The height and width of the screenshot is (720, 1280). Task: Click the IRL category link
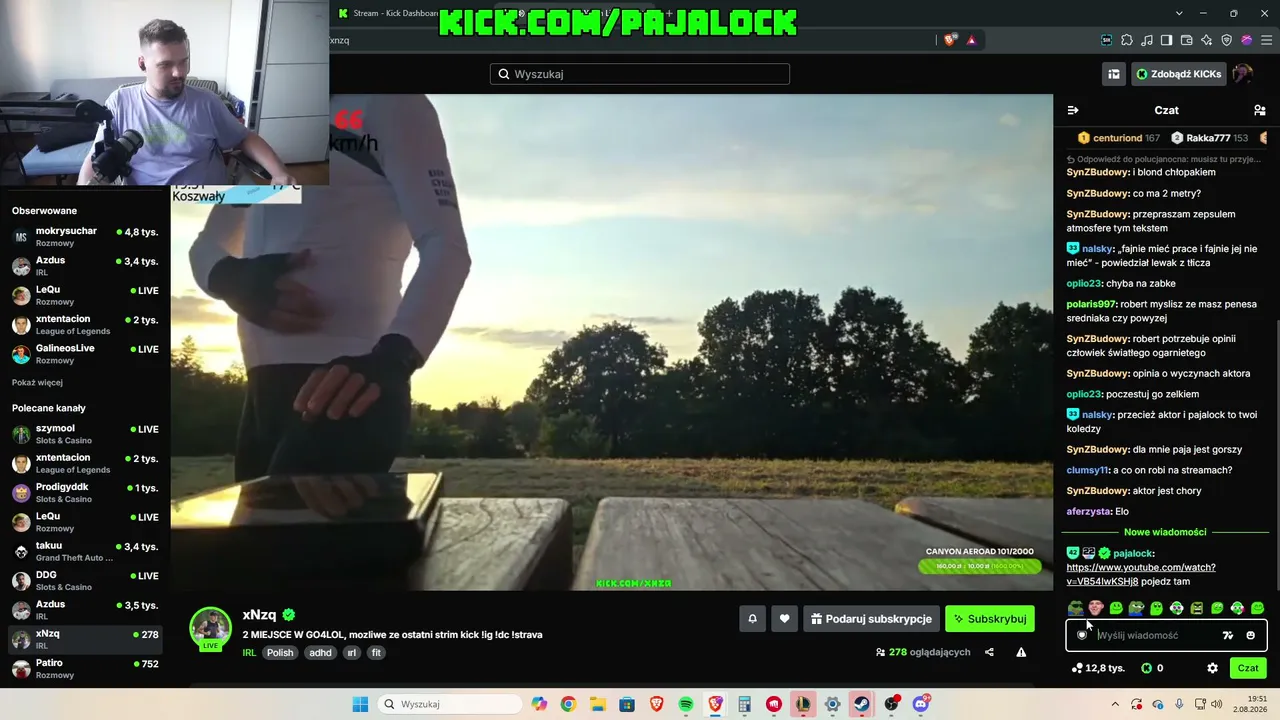coord(249,653)
